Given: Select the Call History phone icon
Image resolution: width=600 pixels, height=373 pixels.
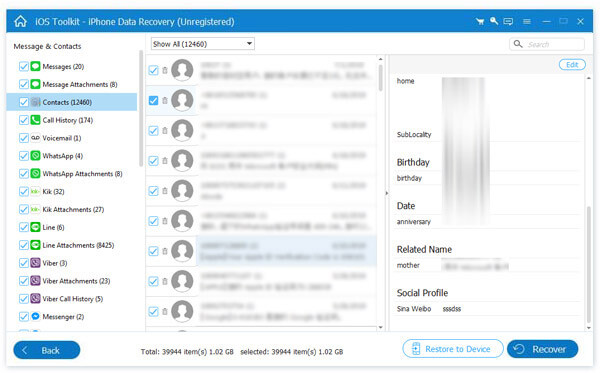Looking at the screenshot, I should pyautogui.click(x=35, y=120).
